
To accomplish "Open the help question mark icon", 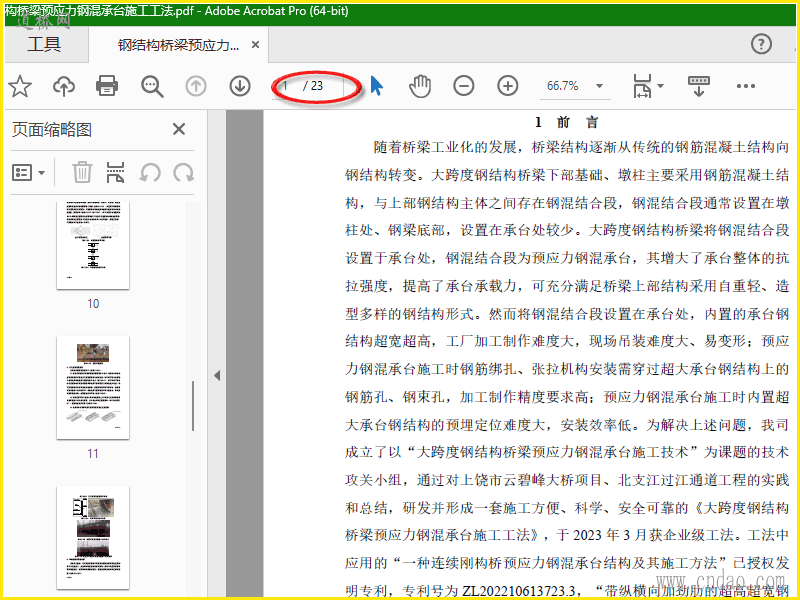I will point(761,44).
